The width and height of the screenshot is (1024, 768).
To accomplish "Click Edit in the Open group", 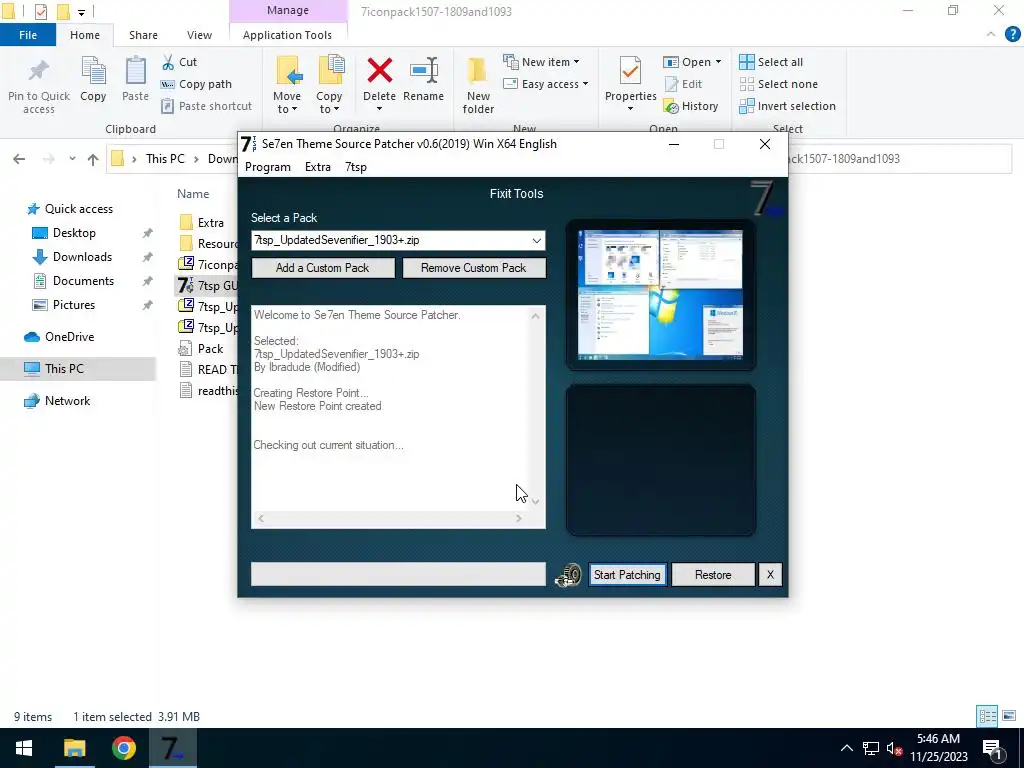I will [x=683, y=84].
